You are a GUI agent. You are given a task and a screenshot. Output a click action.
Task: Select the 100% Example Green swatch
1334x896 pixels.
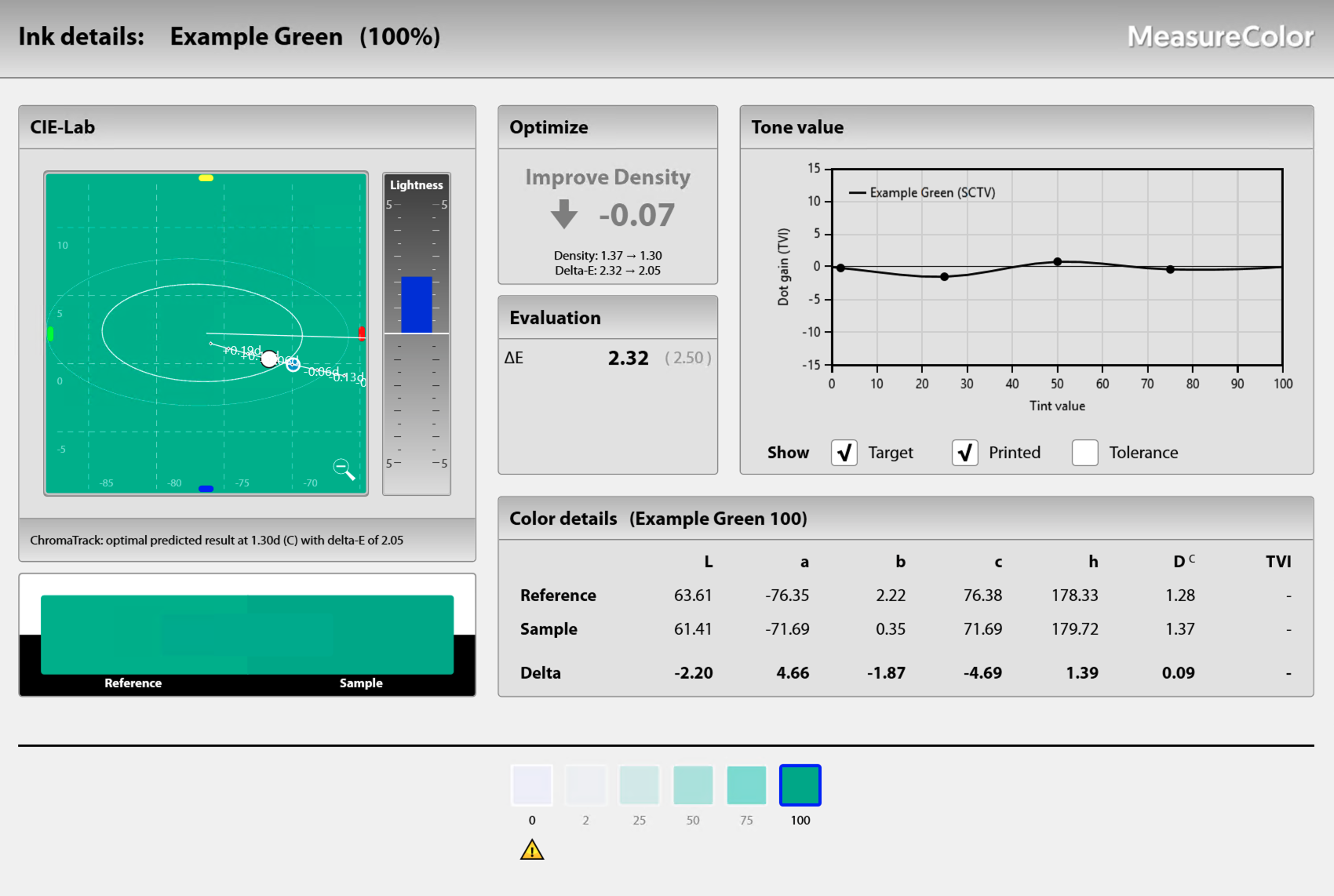pos(800,785)
